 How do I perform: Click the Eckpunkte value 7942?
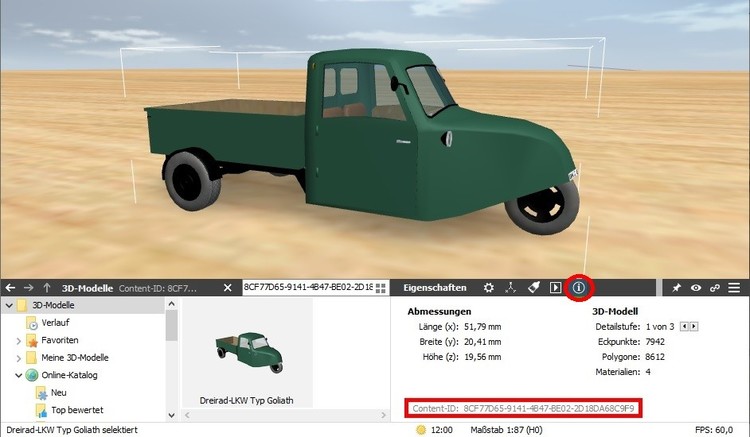(655, 342)
